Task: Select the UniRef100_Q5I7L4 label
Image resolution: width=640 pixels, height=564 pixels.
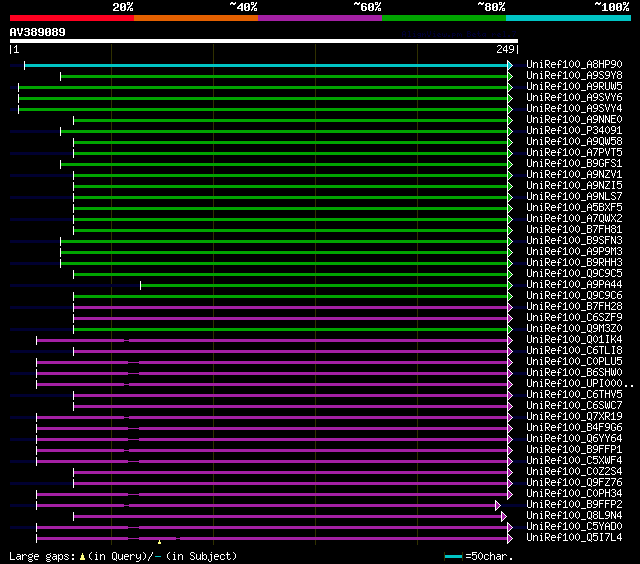Action: point(574,538)
